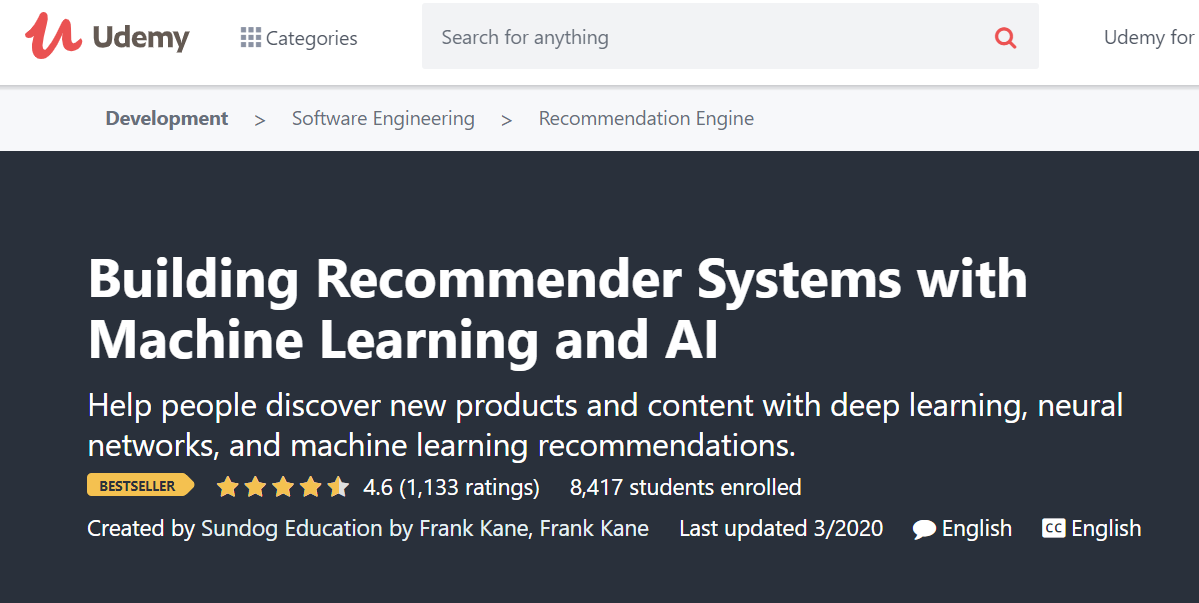This screenshot has height=603, width=1199.
Task: Click the 4.6 rating value
Action: (x=380, y=487)
